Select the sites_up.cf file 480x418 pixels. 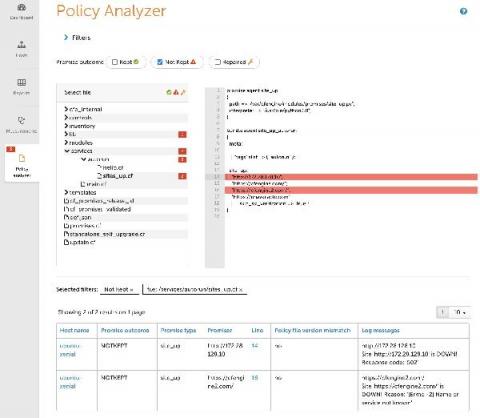[118, 176]
